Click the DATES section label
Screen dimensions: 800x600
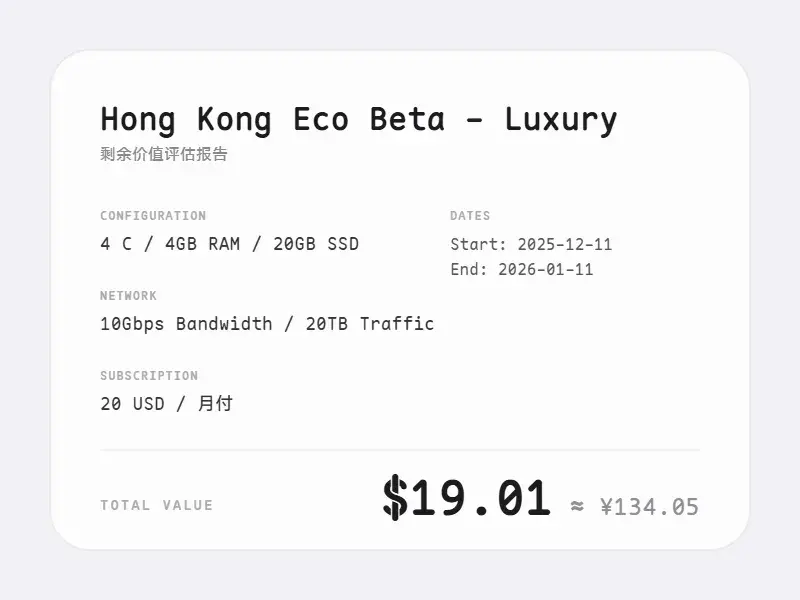click(470, 216)
